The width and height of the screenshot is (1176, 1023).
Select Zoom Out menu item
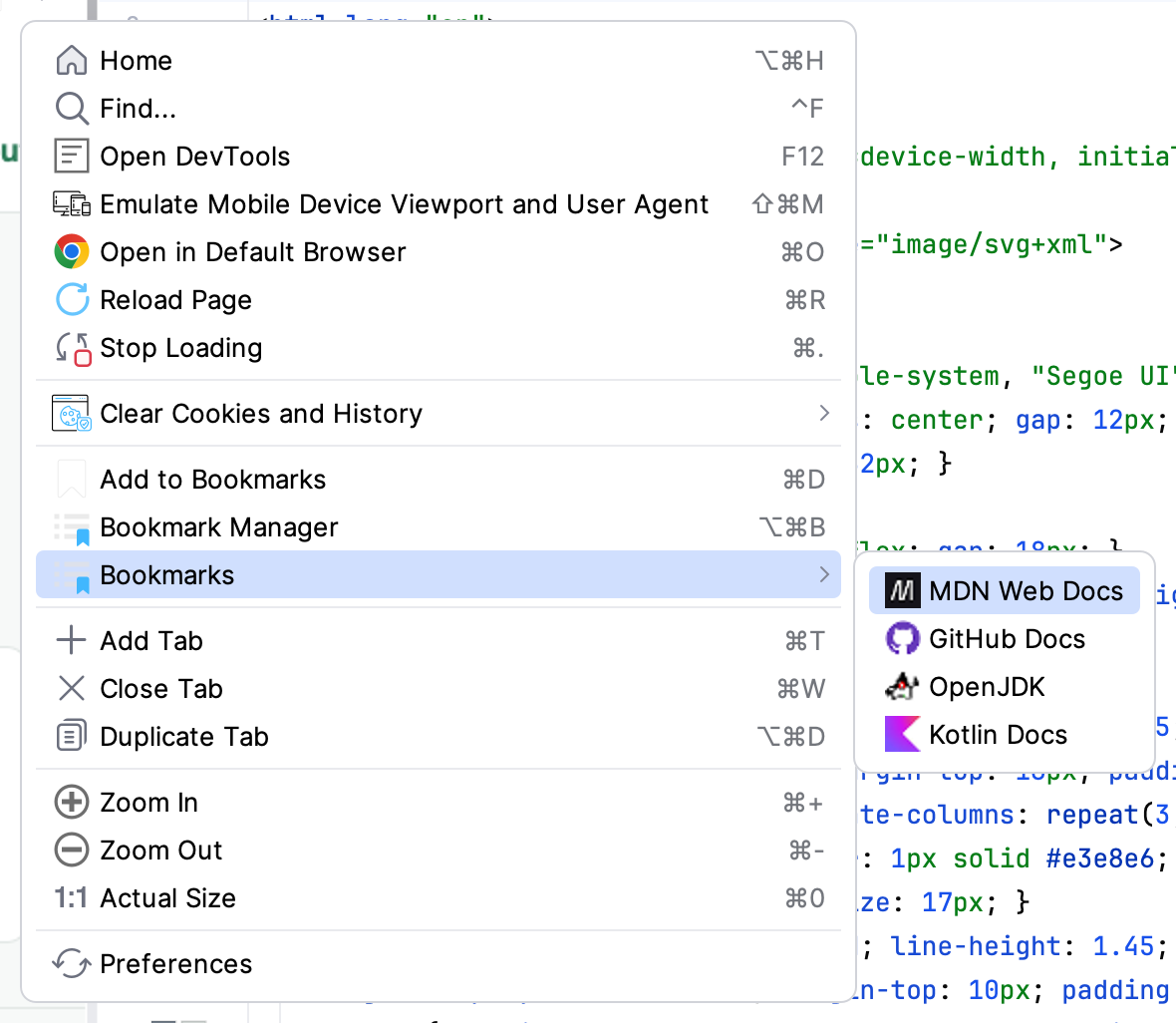439,851
